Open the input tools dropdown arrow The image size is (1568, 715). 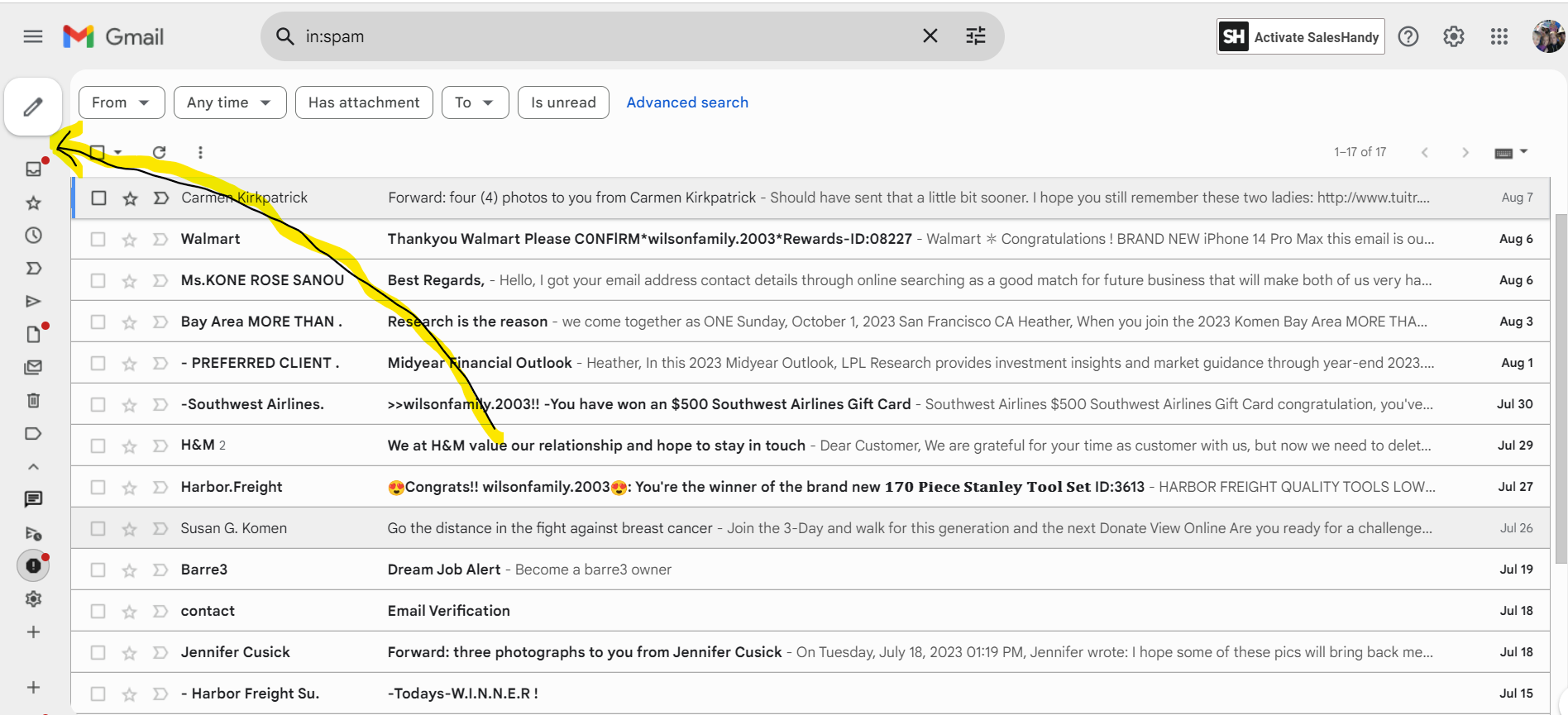pyautogui.click(x=1523, y=152)
